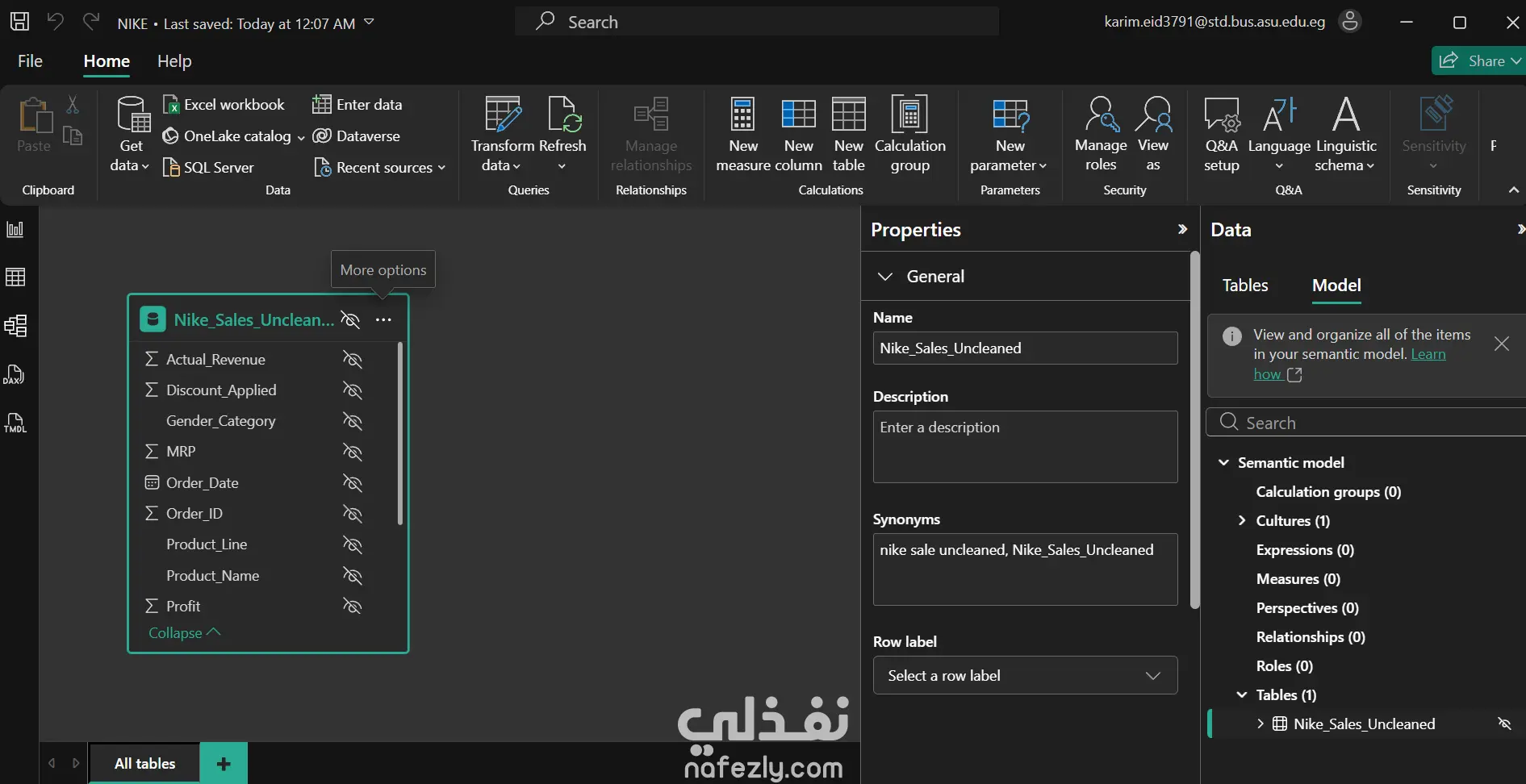Add a new layout tab
1526x784 pixels.
[x=224, y=764]
